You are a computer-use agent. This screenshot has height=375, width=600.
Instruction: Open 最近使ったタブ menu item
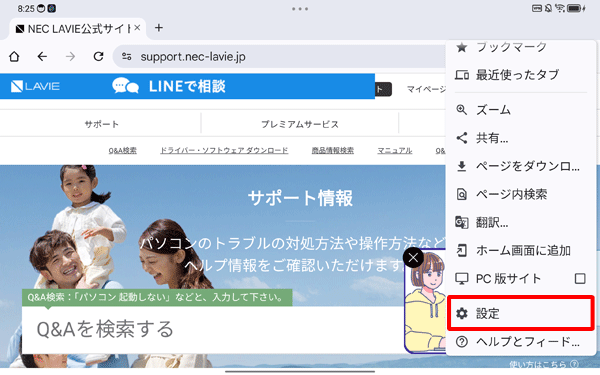[x=521, y=75]
